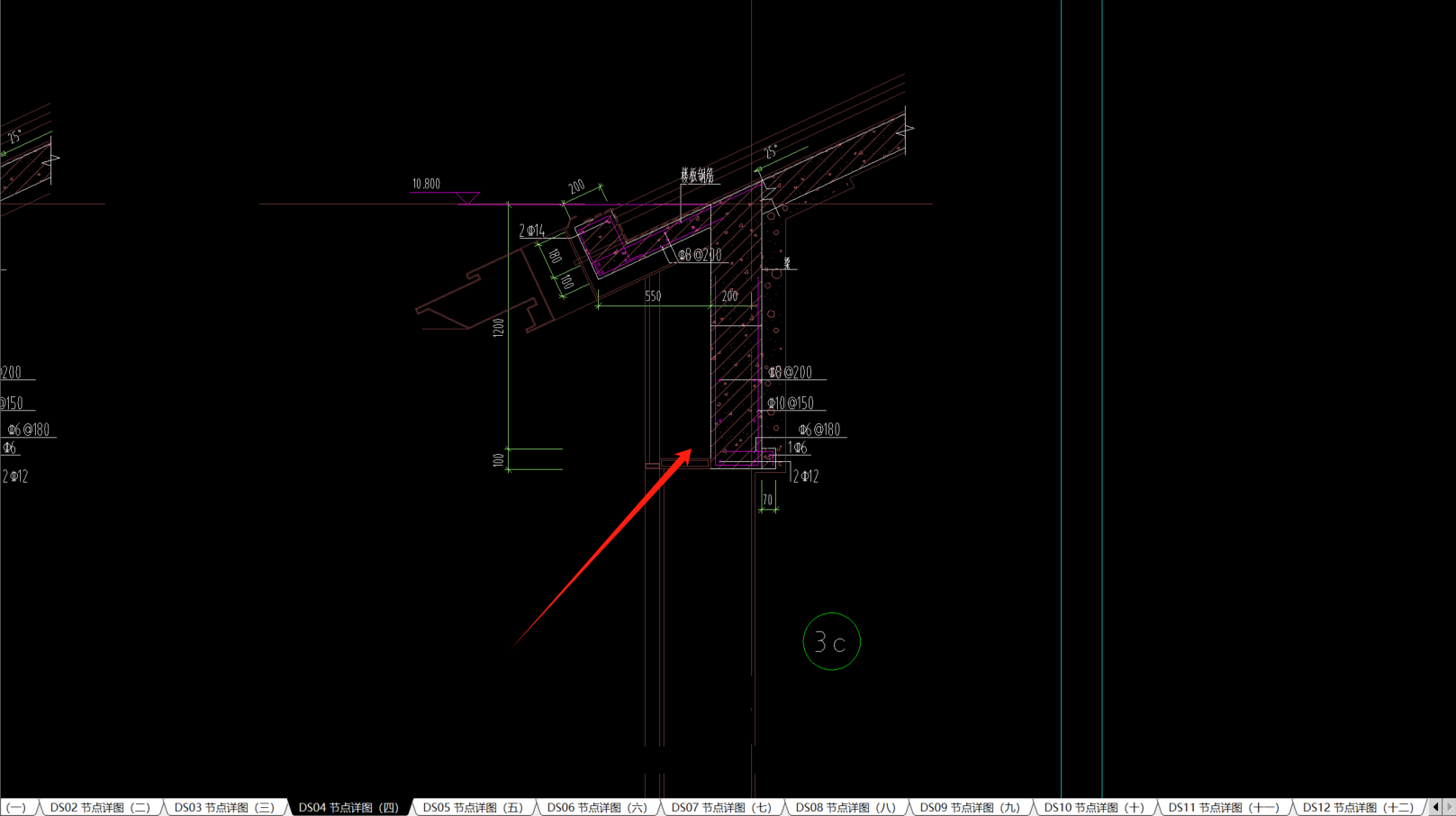This screenshot has height=816, width=1456.
Task: Switch to the DS09 节点详图（九） tab
Action: (x=970, y=807)
